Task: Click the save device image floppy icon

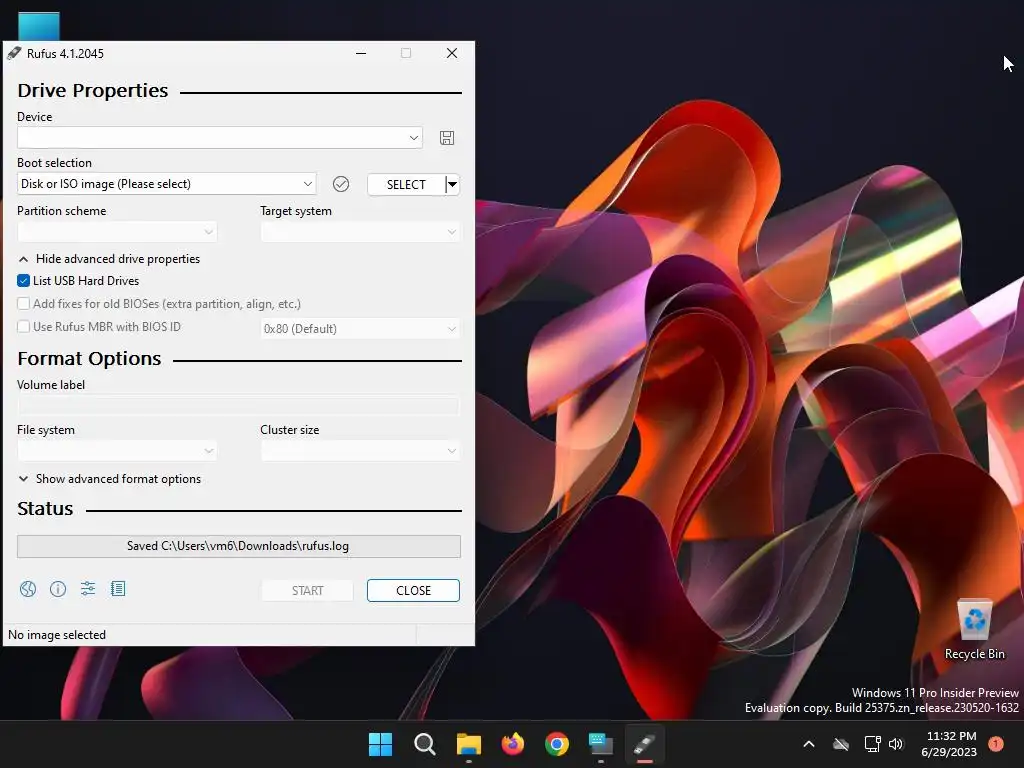Action: (447, 138)
